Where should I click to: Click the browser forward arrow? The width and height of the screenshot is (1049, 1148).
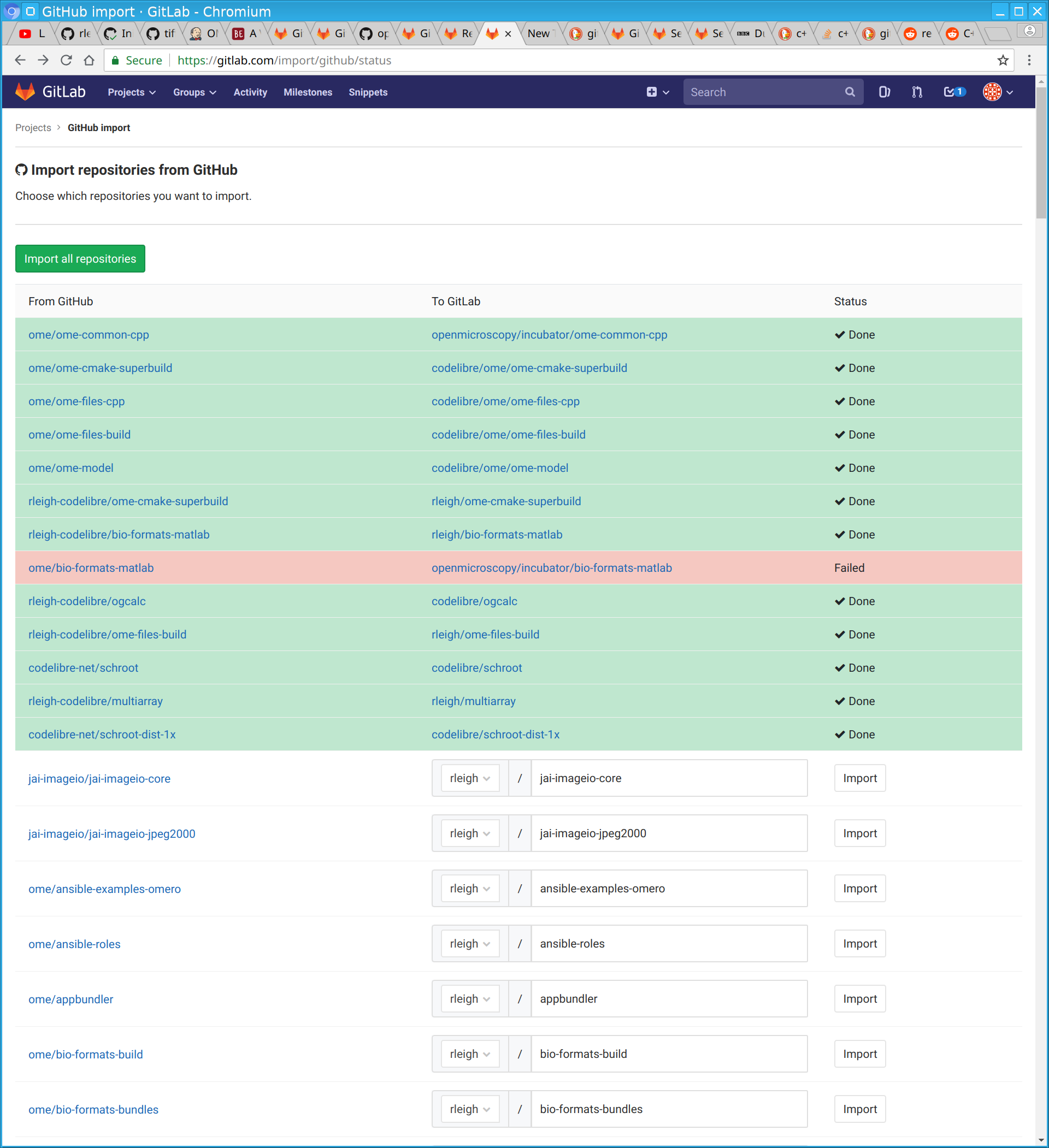43,60
